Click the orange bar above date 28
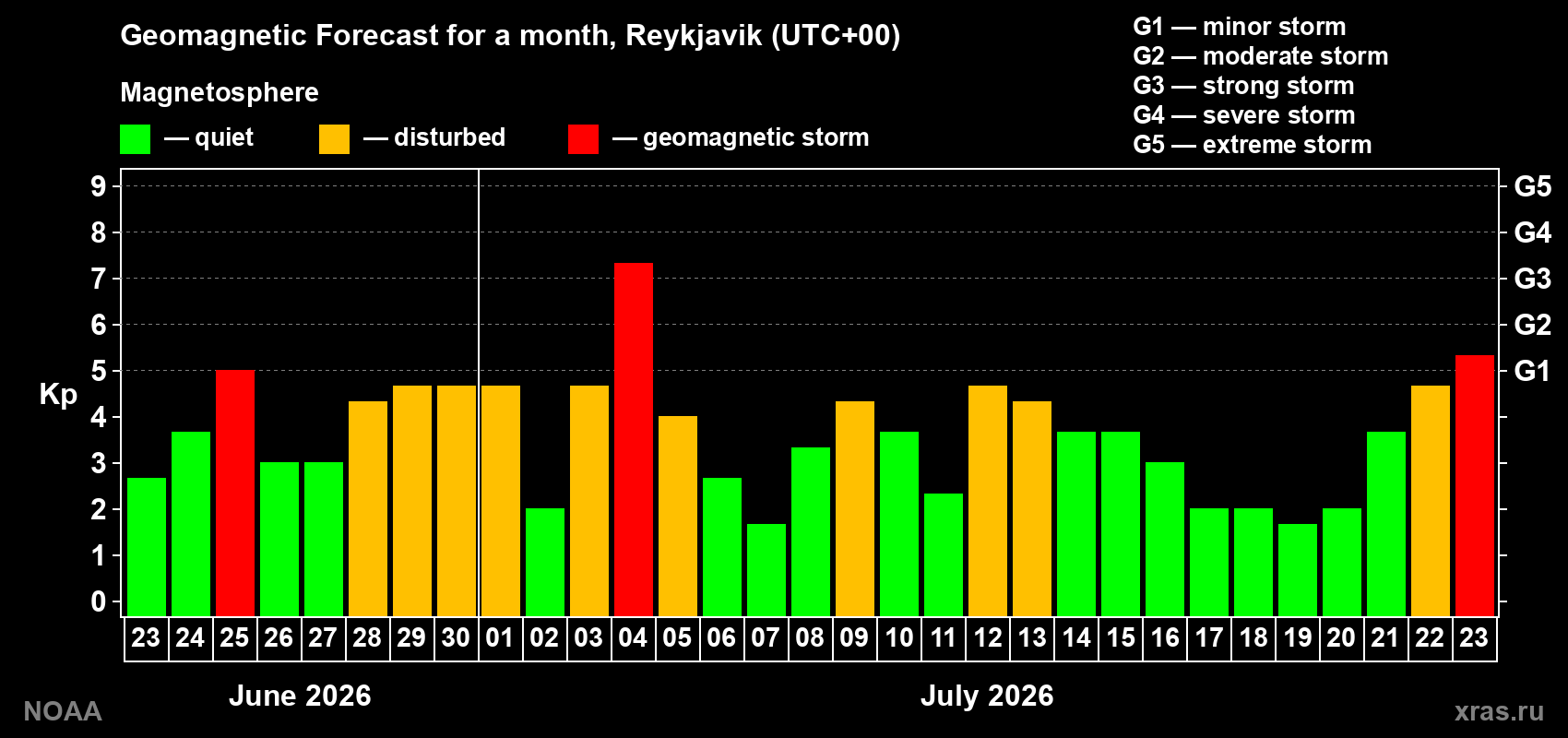The image size is (1568, 738). point(368,508)
